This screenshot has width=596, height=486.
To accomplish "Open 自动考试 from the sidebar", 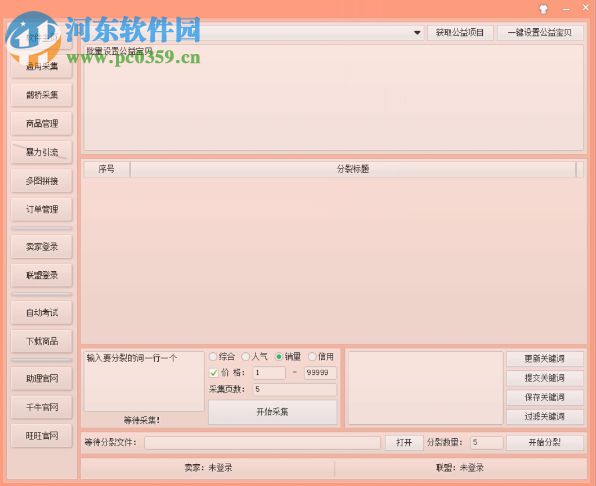I will pyautogui.click(x=42, y=313).
